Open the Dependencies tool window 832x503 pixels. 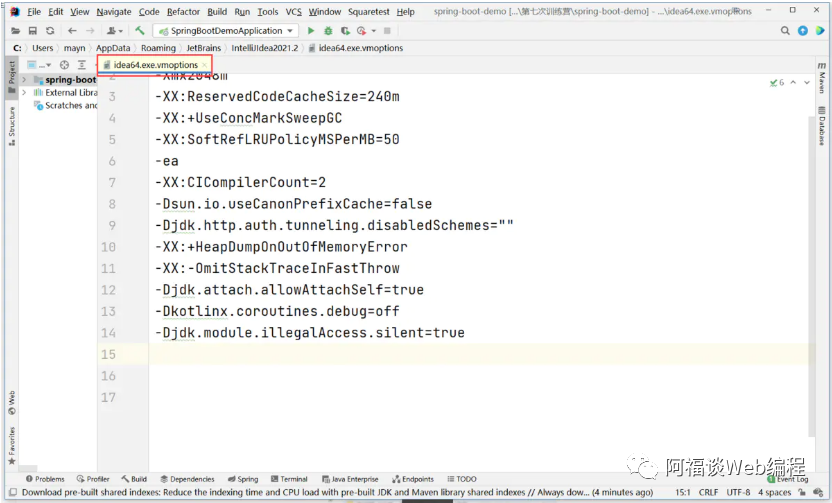pyautogui.click(x=187, y=479)
